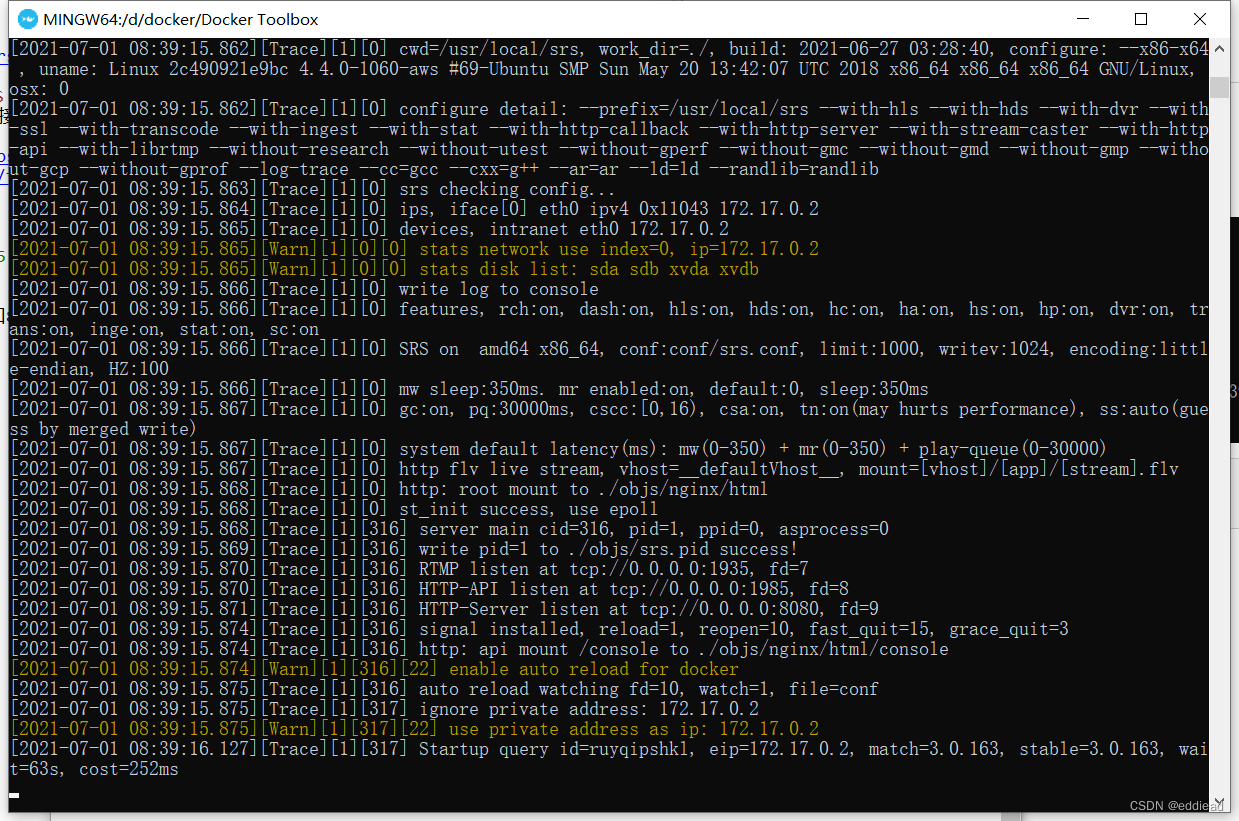Click warning 'enable auto reload for docker'
Viewport: 1239px width, 821px height.
pyautogui.click(x=374, y=669)
